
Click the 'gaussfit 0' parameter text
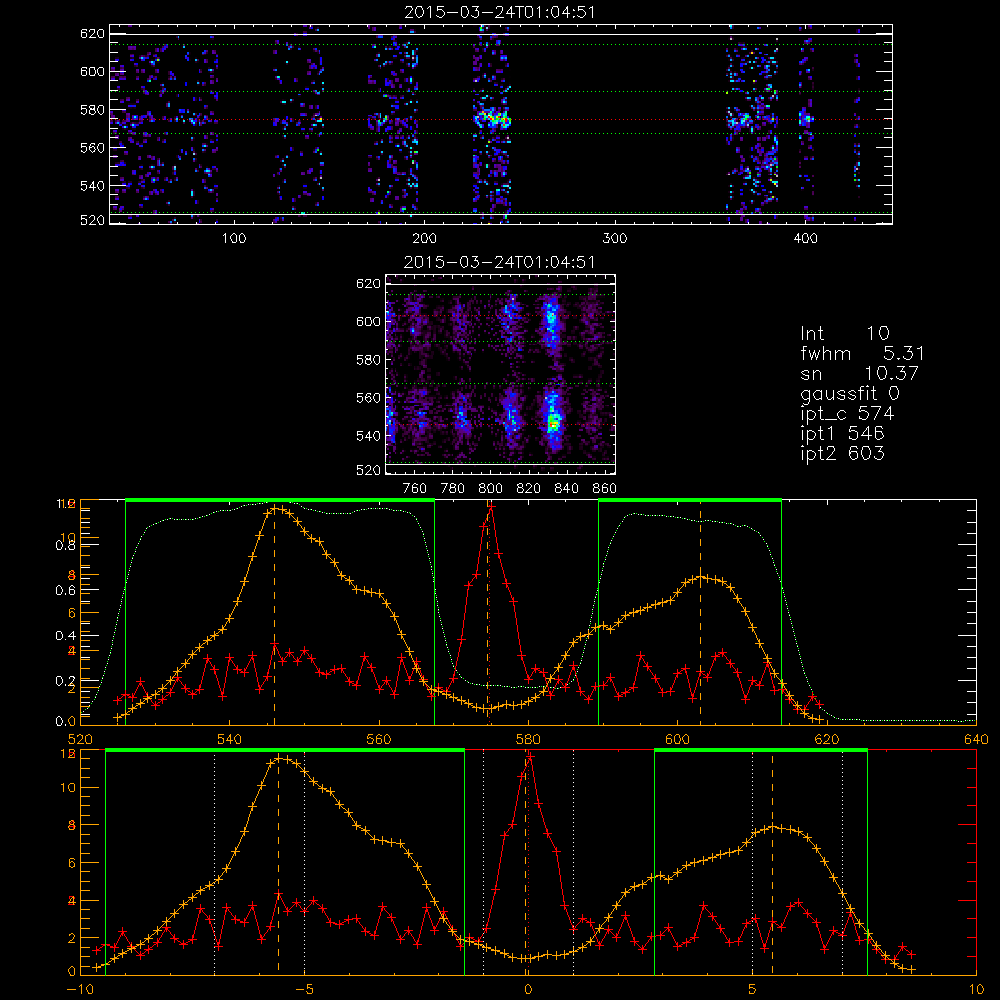(x=850, y=393)
